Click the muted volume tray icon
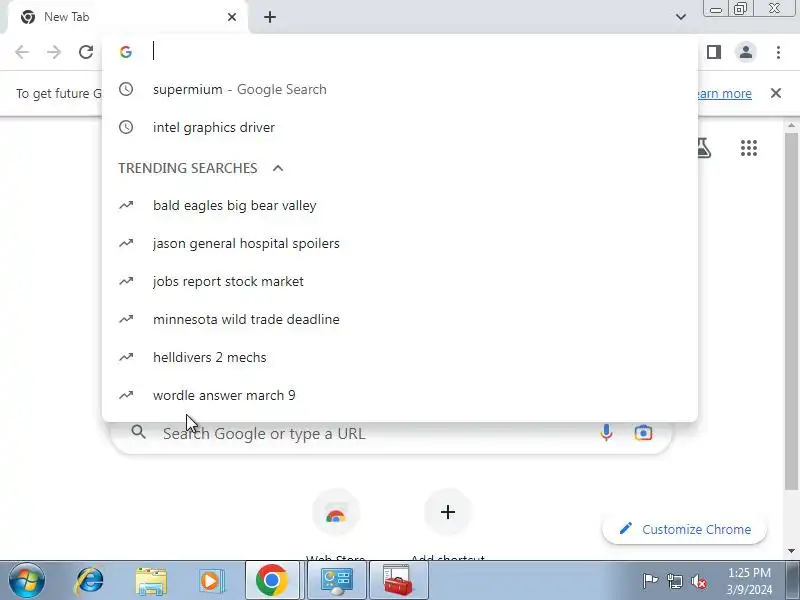 pos(698,581)
